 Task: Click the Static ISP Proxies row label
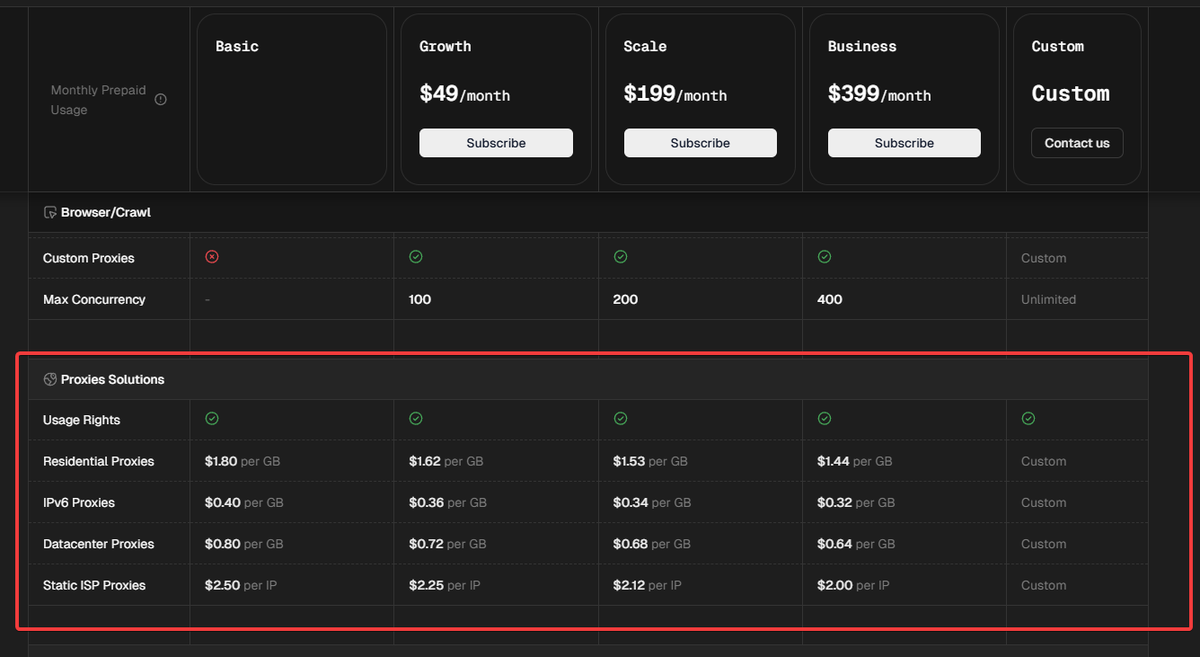coord(94,585)
